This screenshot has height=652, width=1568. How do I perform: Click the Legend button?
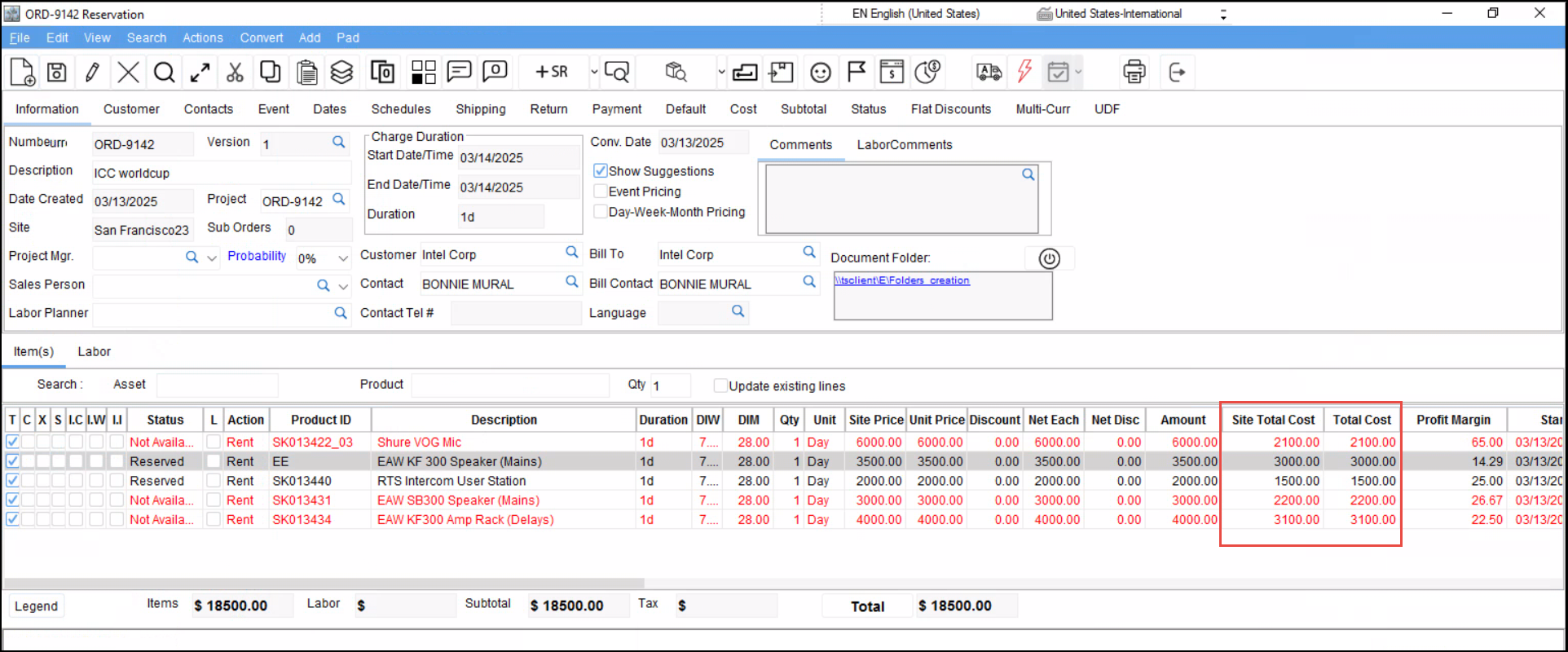[x=36, y=606]
